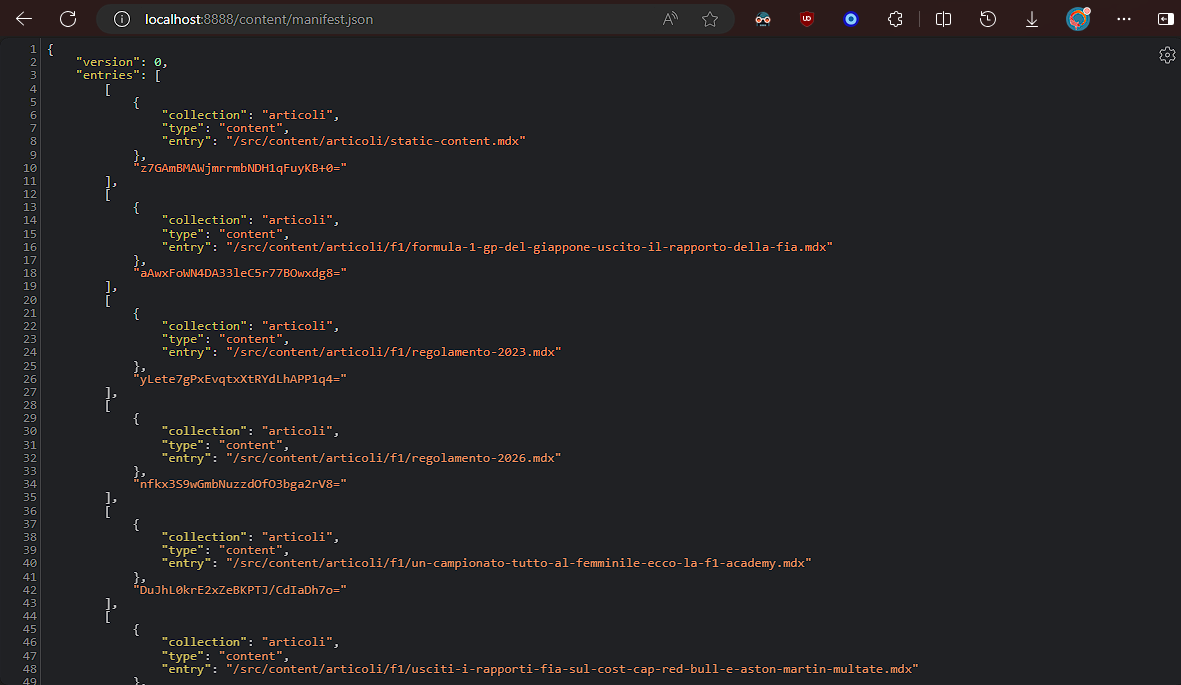Click the hash string starting with DuJhL0
This screenshot has width=1181, height=685.
coord(240,589)
